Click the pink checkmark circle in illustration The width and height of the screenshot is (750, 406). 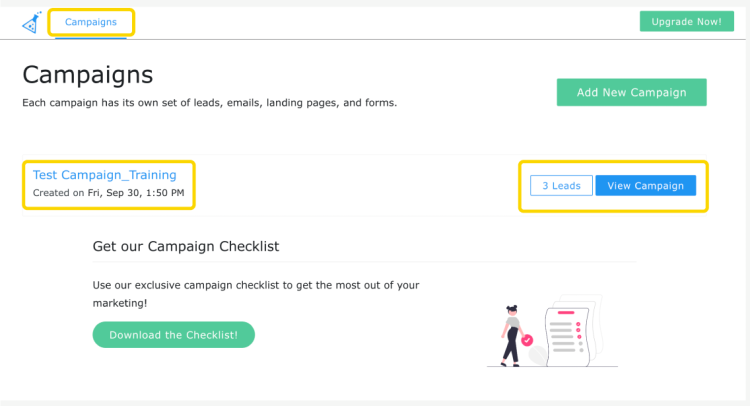(x=527, y=340)
